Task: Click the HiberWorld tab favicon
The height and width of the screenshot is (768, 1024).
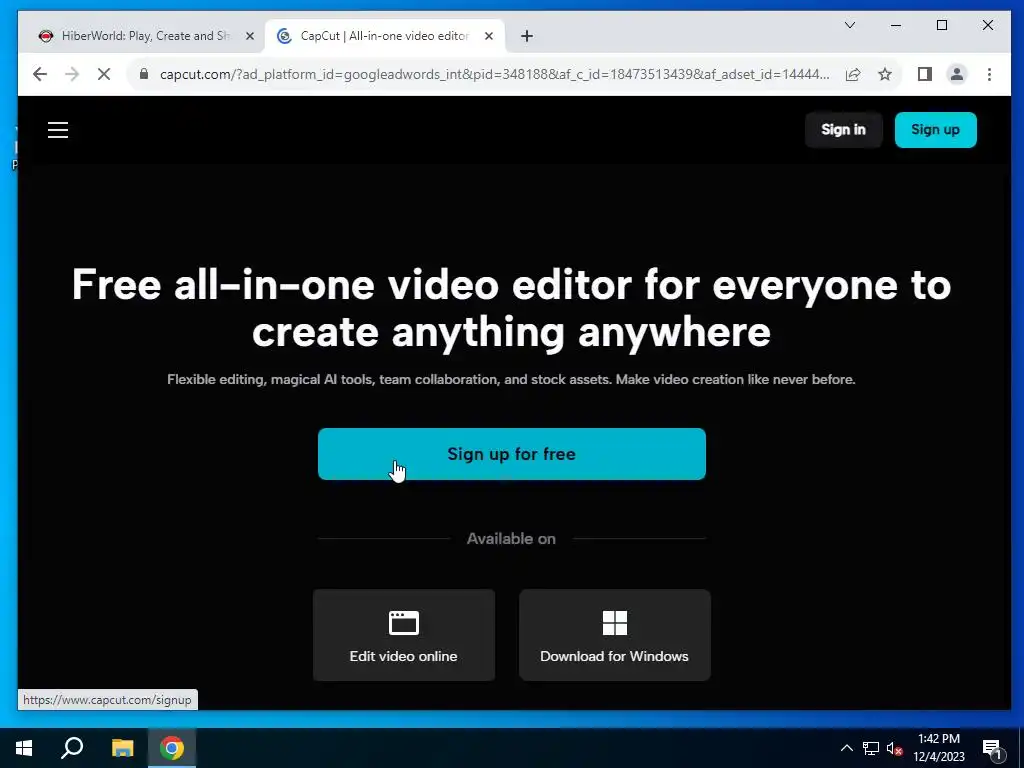Action: pos(46,36)
